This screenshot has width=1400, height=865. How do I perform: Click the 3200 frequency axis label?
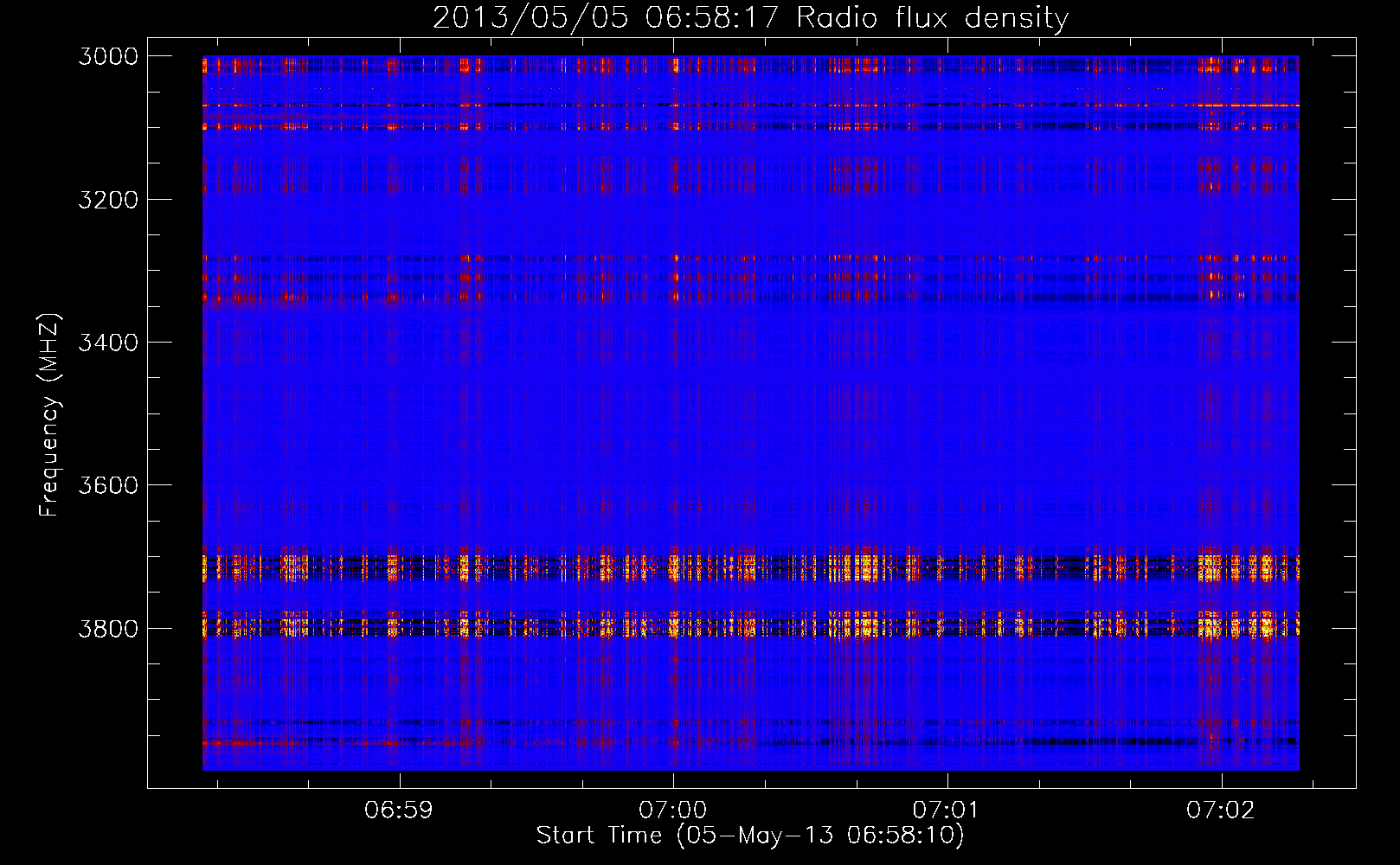click(108, 200)
